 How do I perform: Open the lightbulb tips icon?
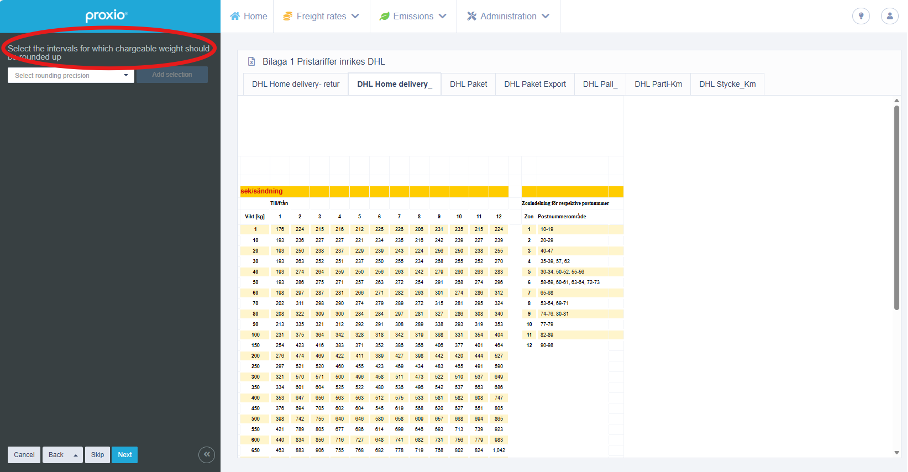coord(861,16)
